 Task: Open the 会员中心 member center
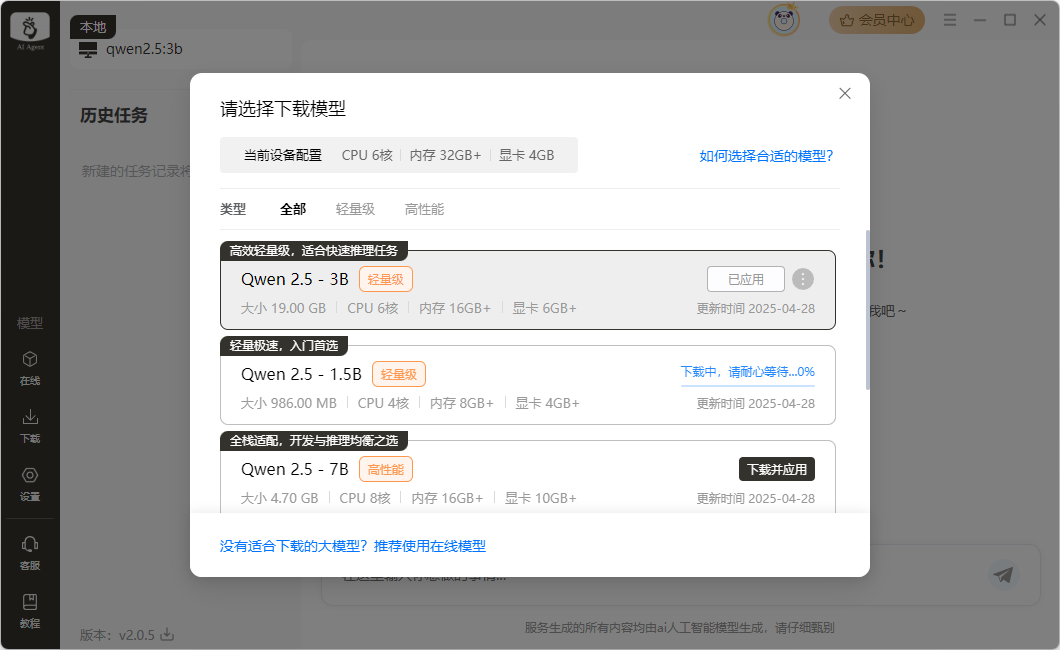pos(877,20)
